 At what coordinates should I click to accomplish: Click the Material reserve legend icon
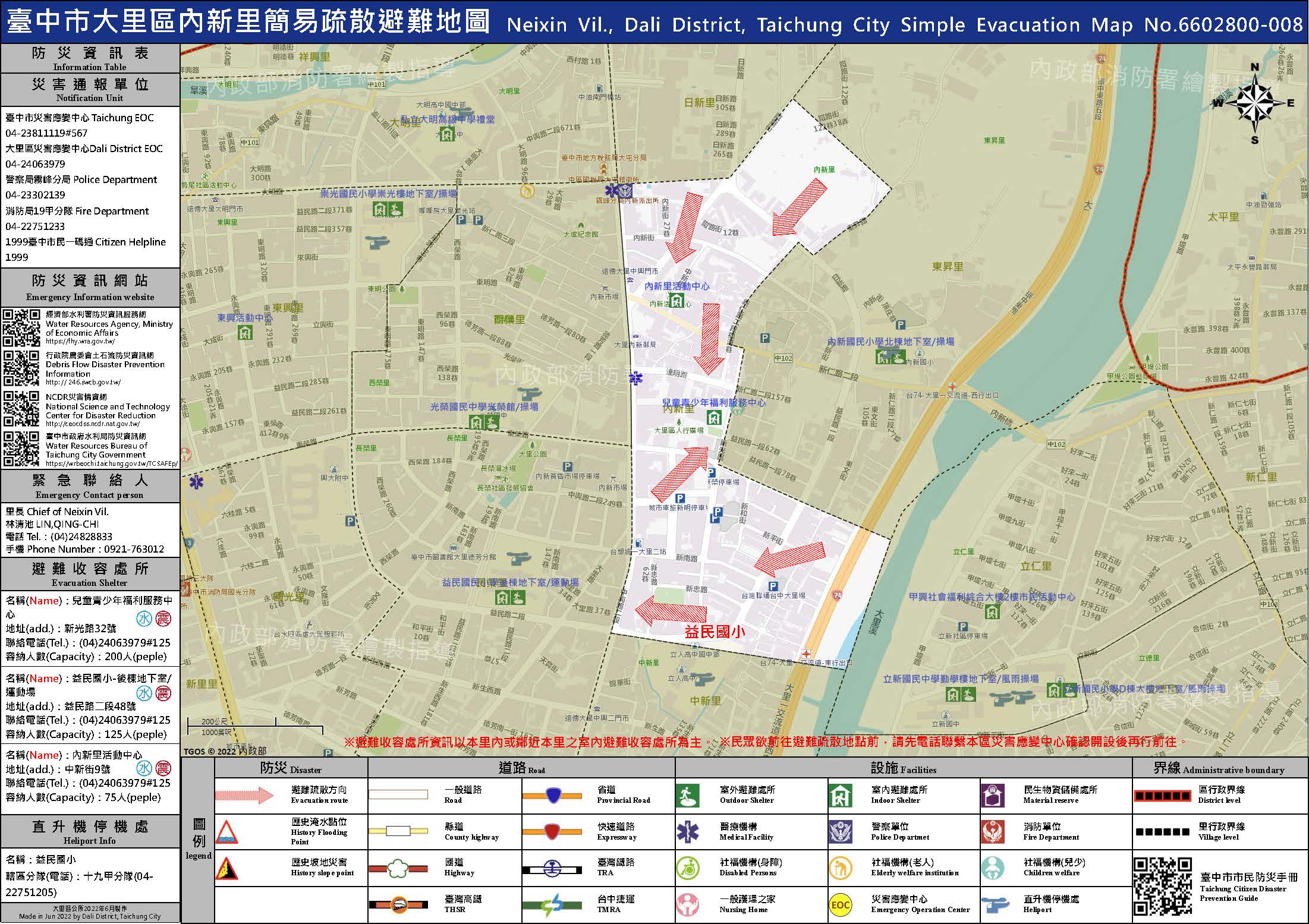(x=993, y=796)
